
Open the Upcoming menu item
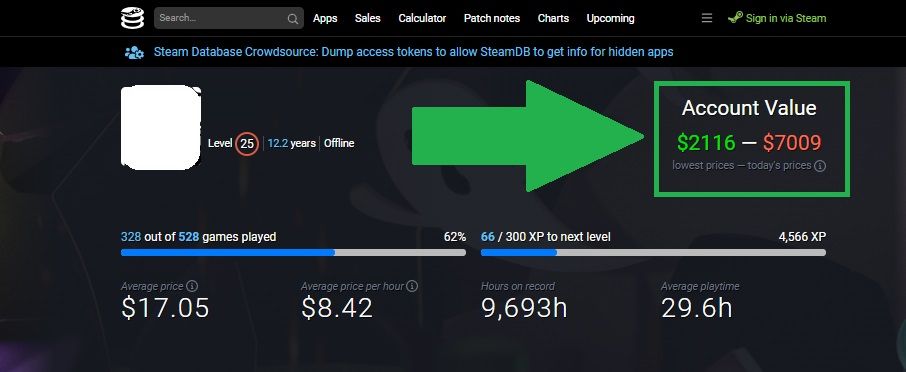click(x=610, y=18)
